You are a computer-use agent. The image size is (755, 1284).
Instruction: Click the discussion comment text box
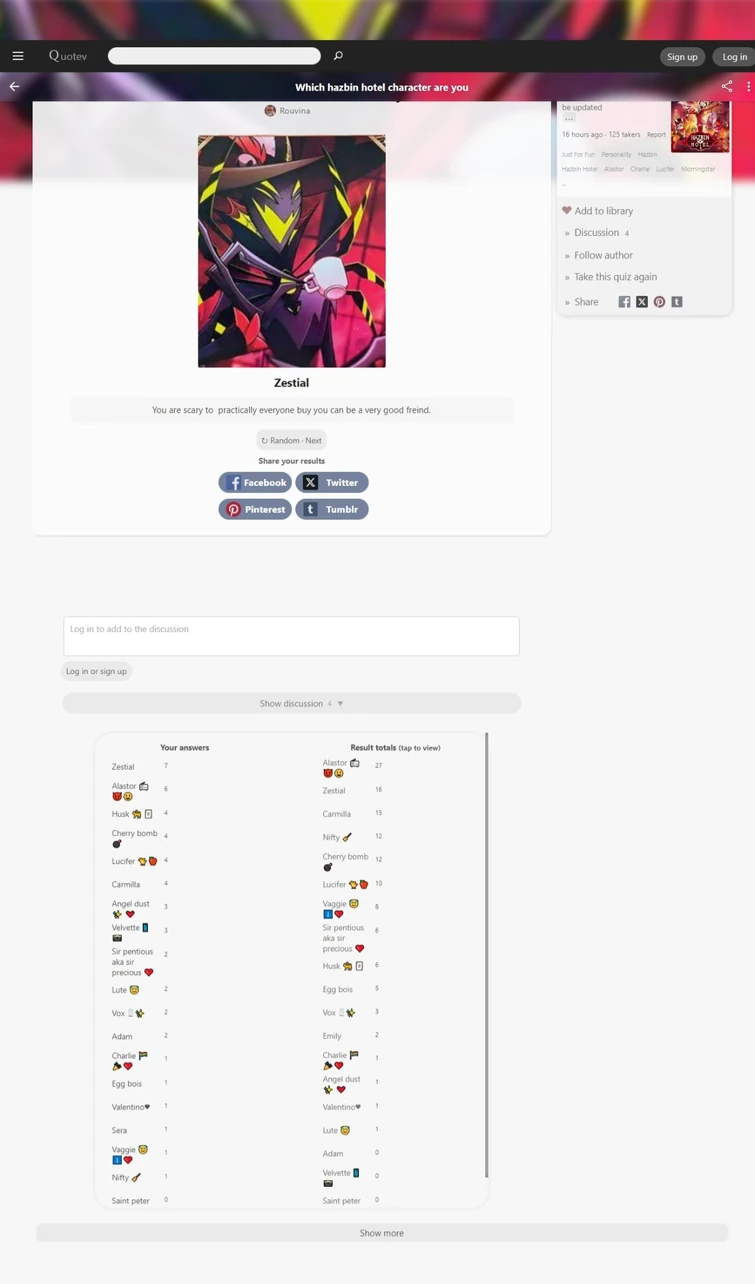pos(291,636)
